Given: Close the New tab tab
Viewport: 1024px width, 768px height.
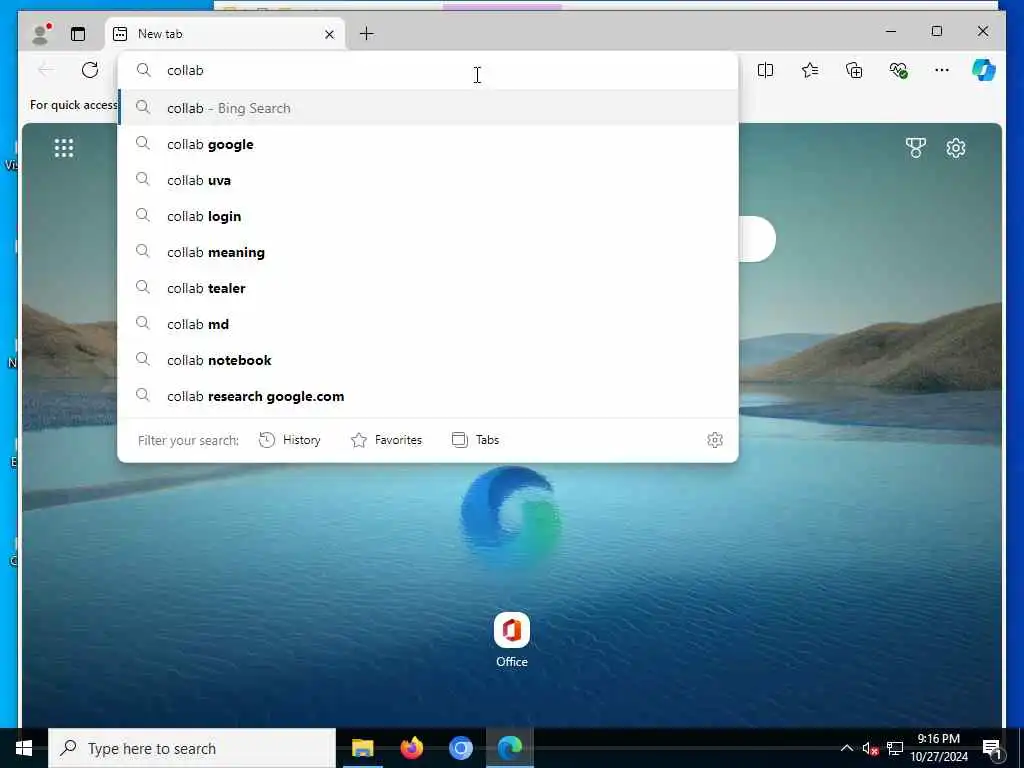Looking at the screenshot, I should click(x=329, y=35).
